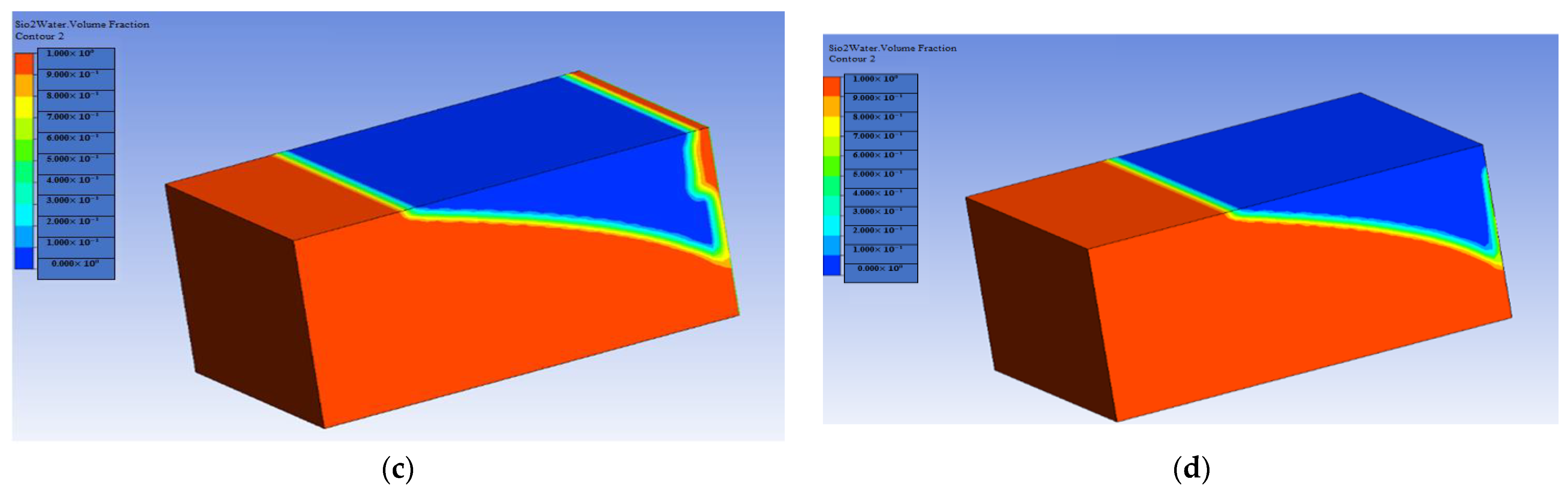Click the Sio2Water.Volume Fraction title in panel (d)
Image resolution: width=1568 pixels, height=492 pixels.
pyautogui.click(x=892, y=48)
